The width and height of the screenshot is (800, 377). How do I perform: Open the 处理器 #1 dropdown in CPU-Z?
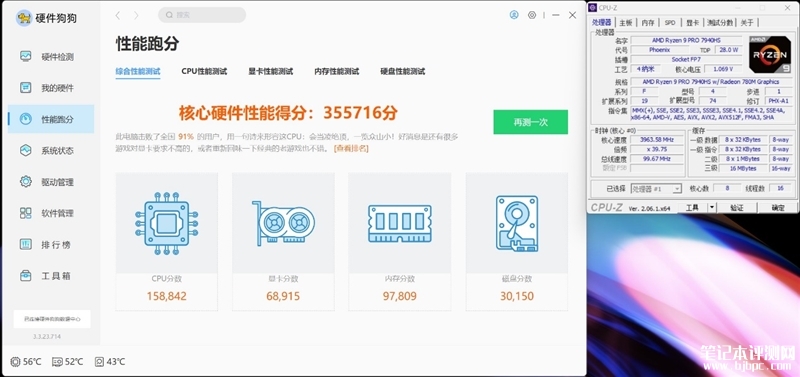(656, 189)
